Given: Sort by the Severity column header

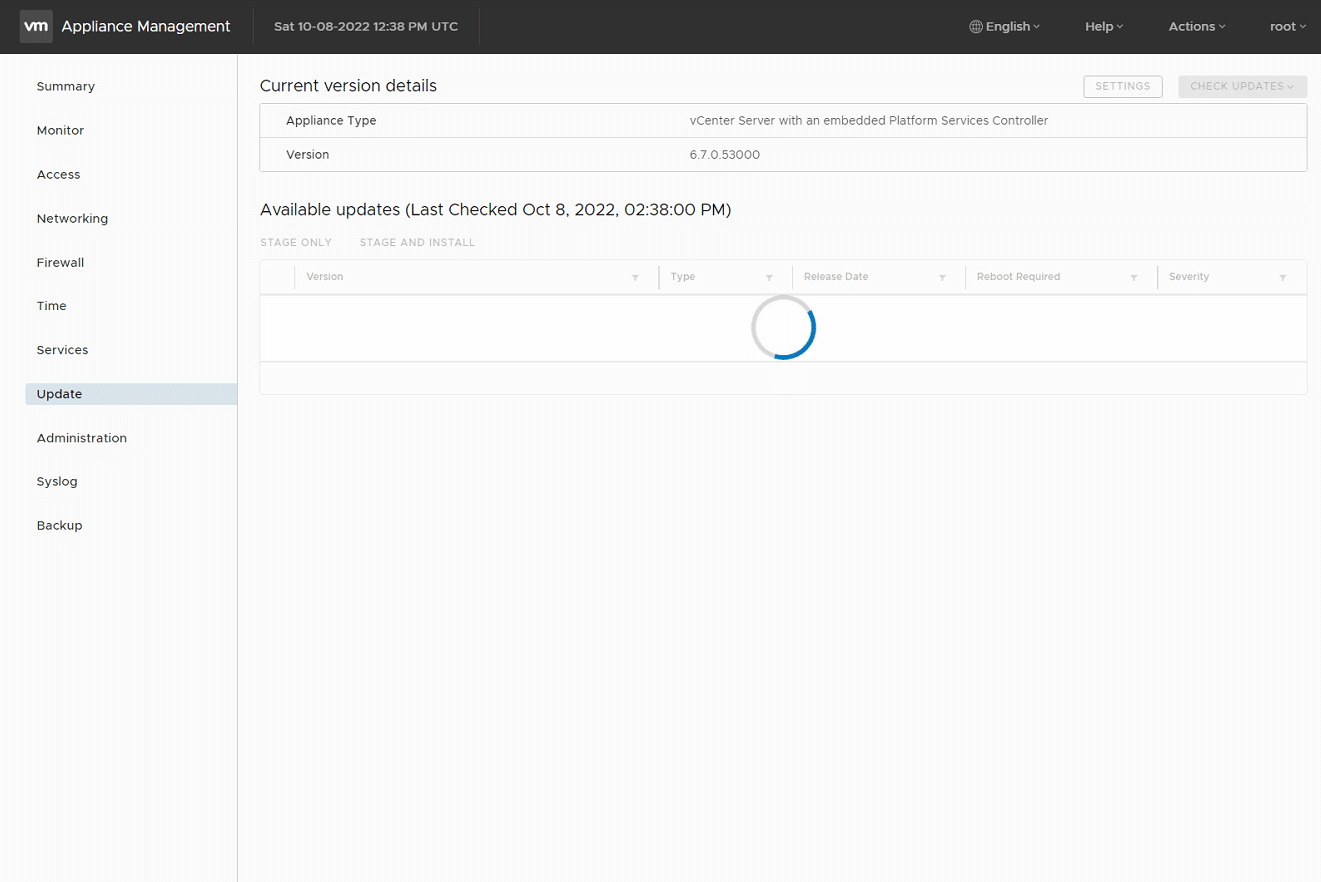Looking at the screenshot, I should pos(1189,277).
